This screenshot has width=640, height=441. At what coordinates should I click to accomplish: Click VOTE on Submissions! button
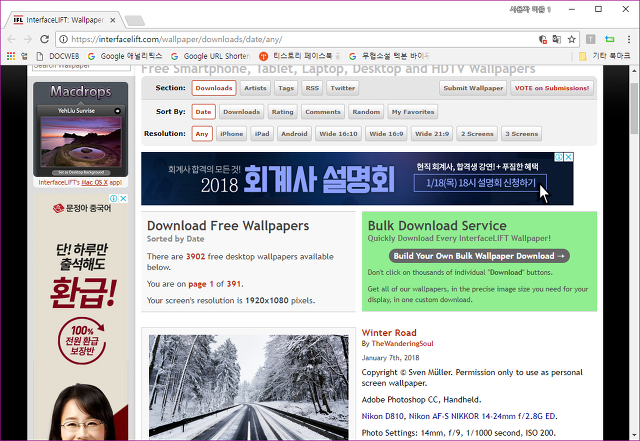[x=552, y=88]
